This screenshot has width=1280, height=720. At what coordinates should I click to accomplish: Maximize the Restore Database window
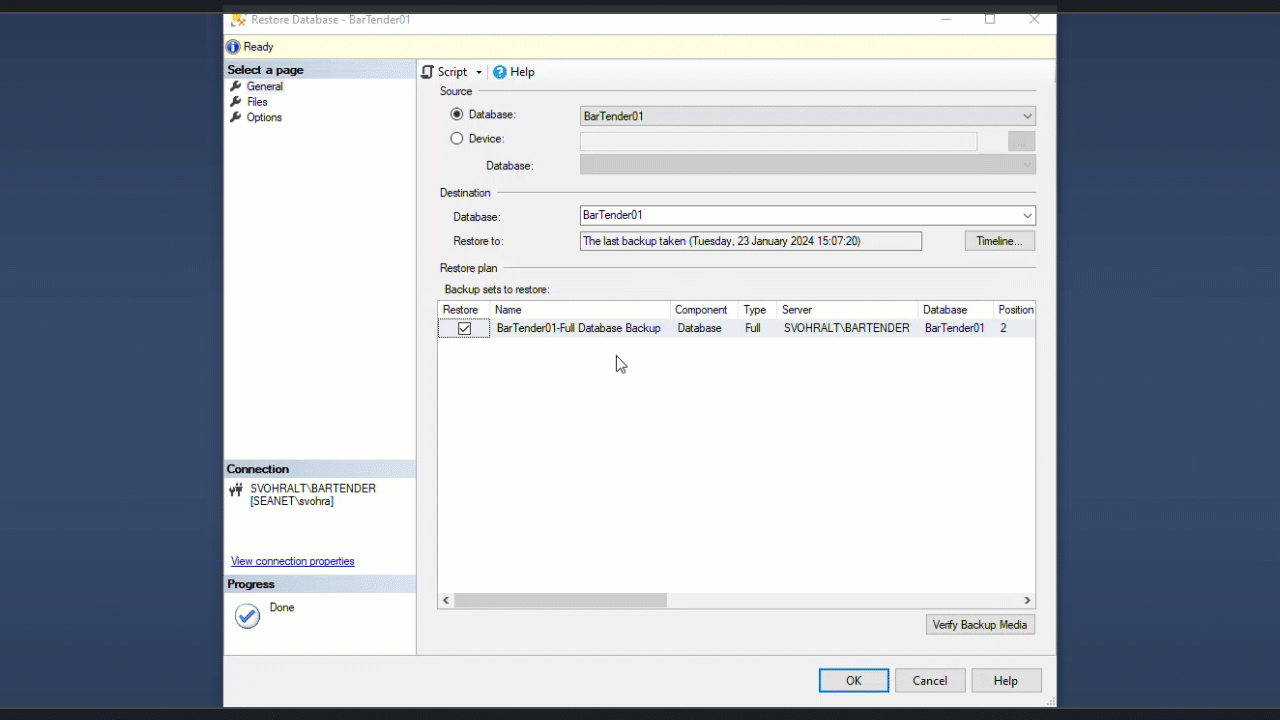990,19
